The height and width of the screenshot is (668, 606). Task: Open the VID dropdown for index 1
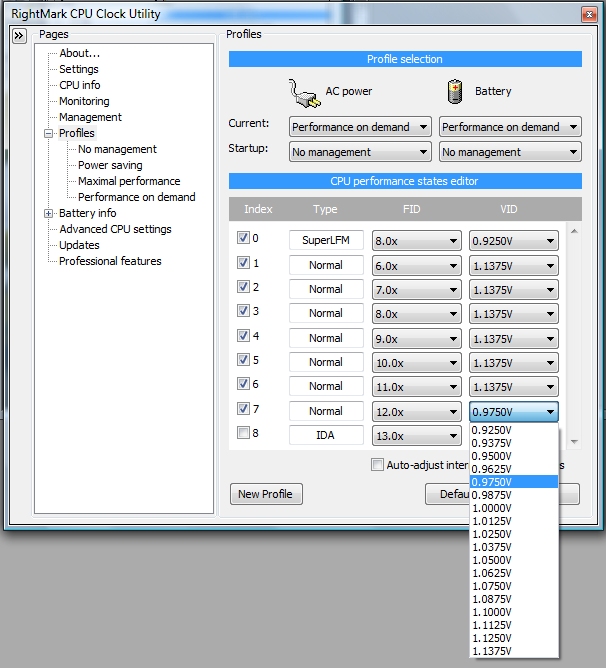pyautogui.click(x=514, y=266)
